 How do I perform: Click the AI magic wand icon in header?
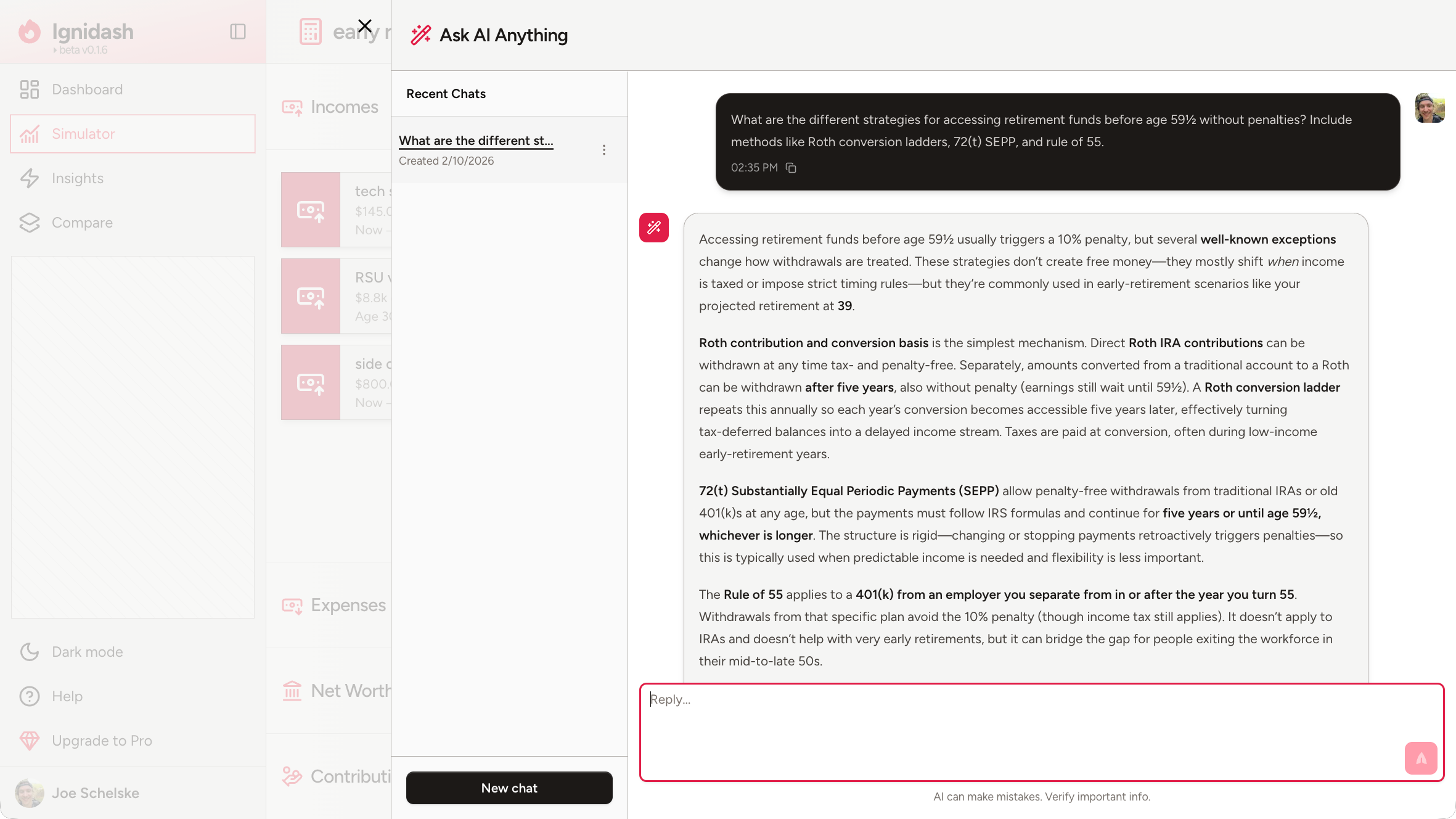(421, 35)
